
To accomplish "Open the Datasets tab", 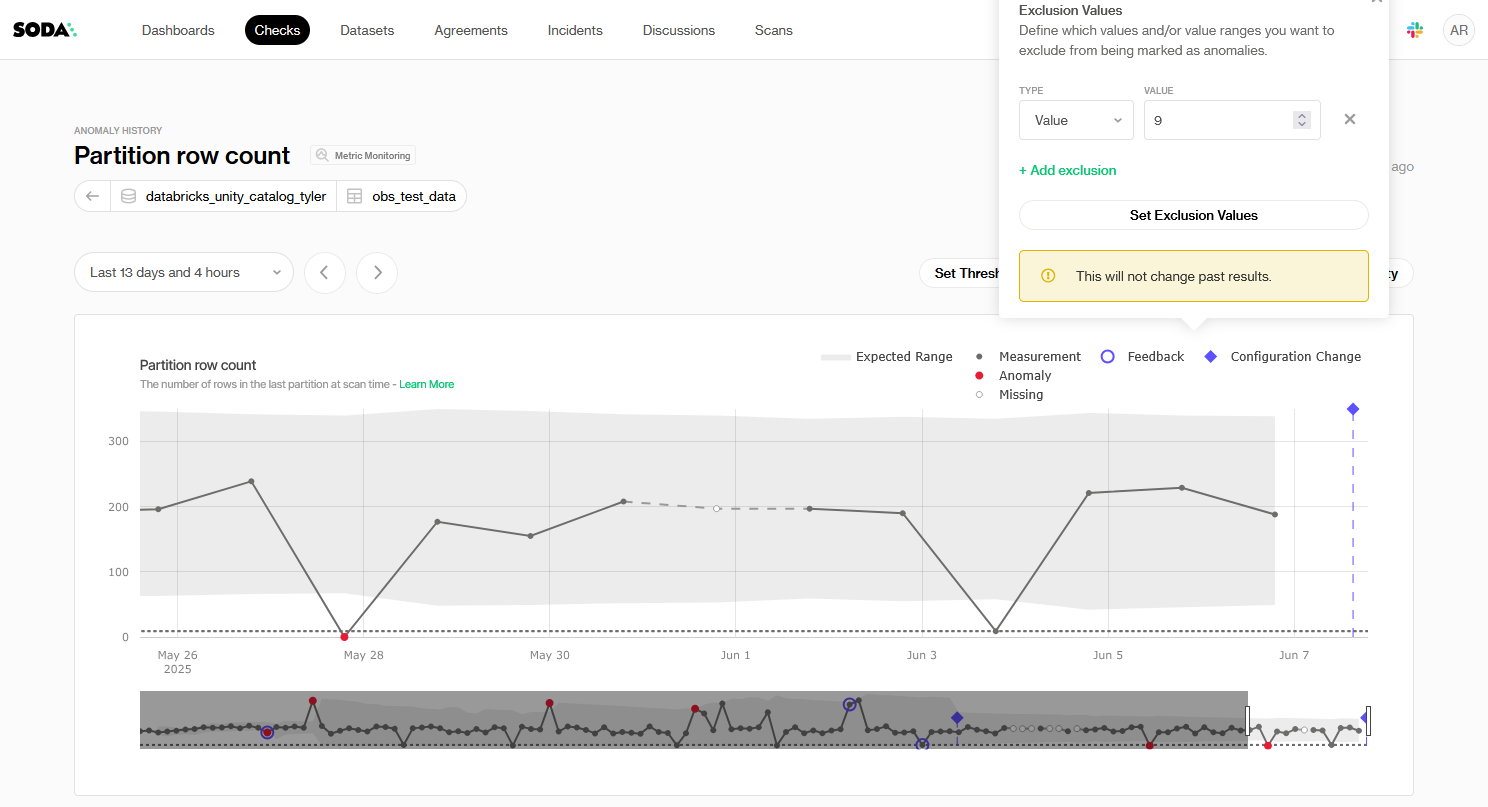I will point(367,30).
